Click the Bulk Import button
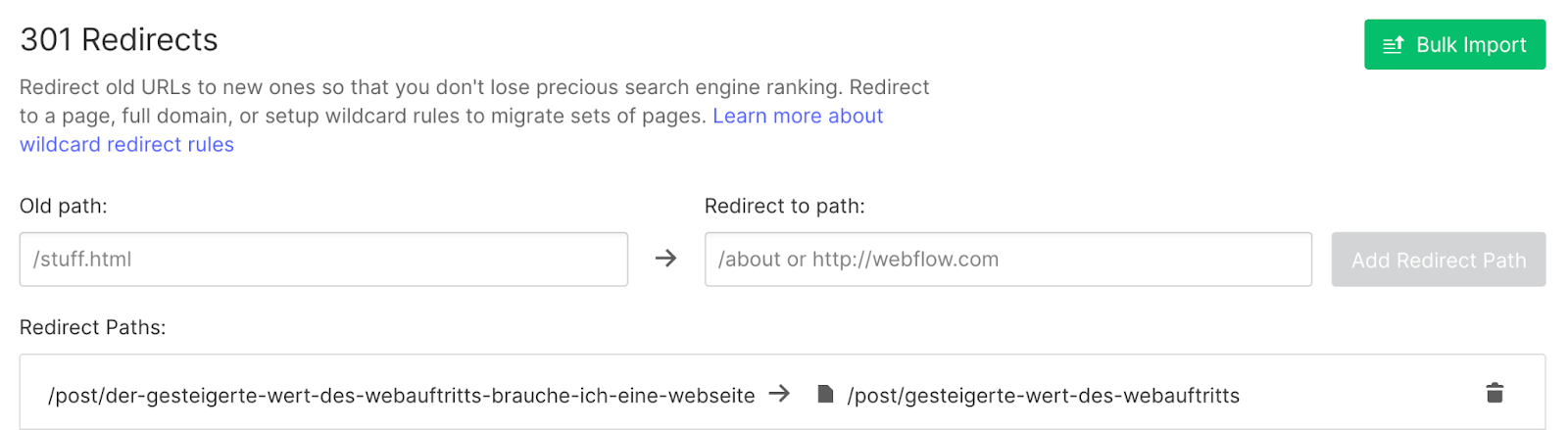This screenshot has height=430, width=1568. click(x=1454, y=45)
